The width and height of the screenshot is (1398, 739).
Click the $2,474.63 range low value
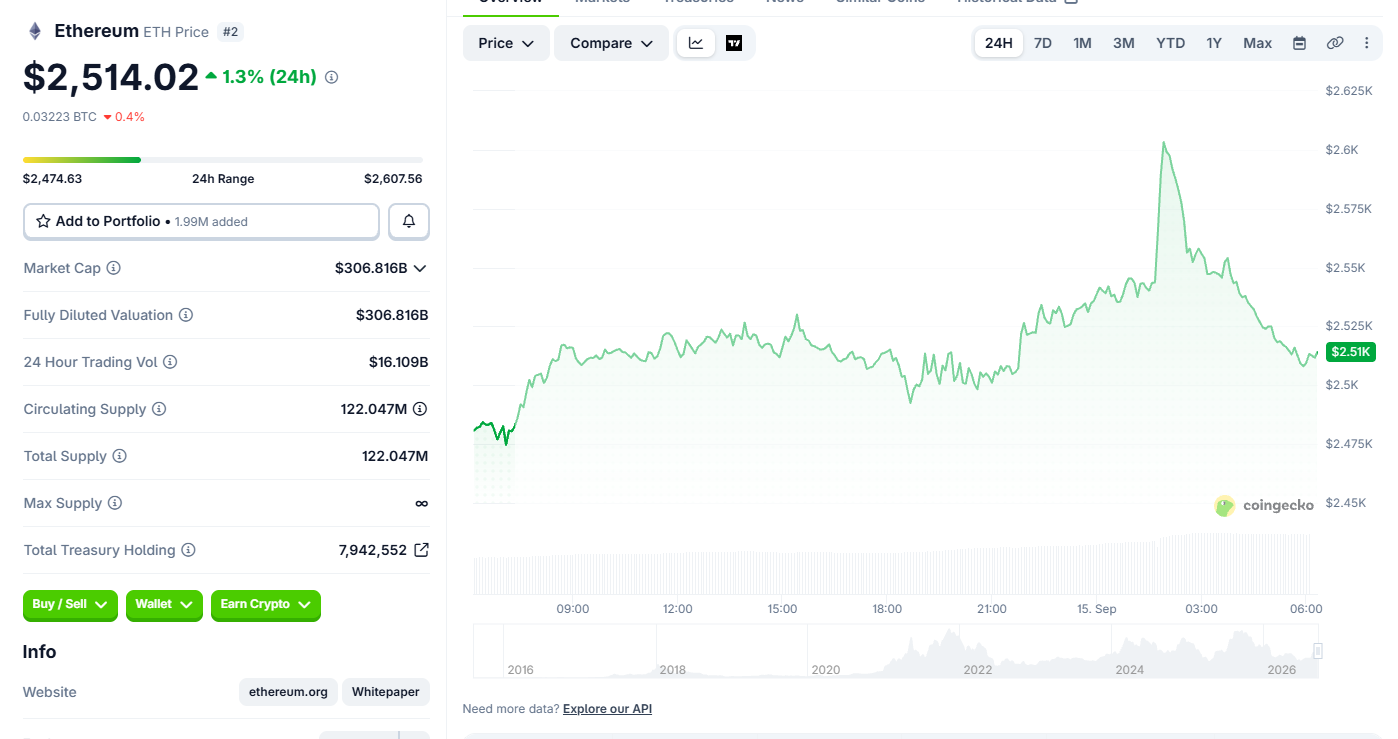click(x=52, y=179)
